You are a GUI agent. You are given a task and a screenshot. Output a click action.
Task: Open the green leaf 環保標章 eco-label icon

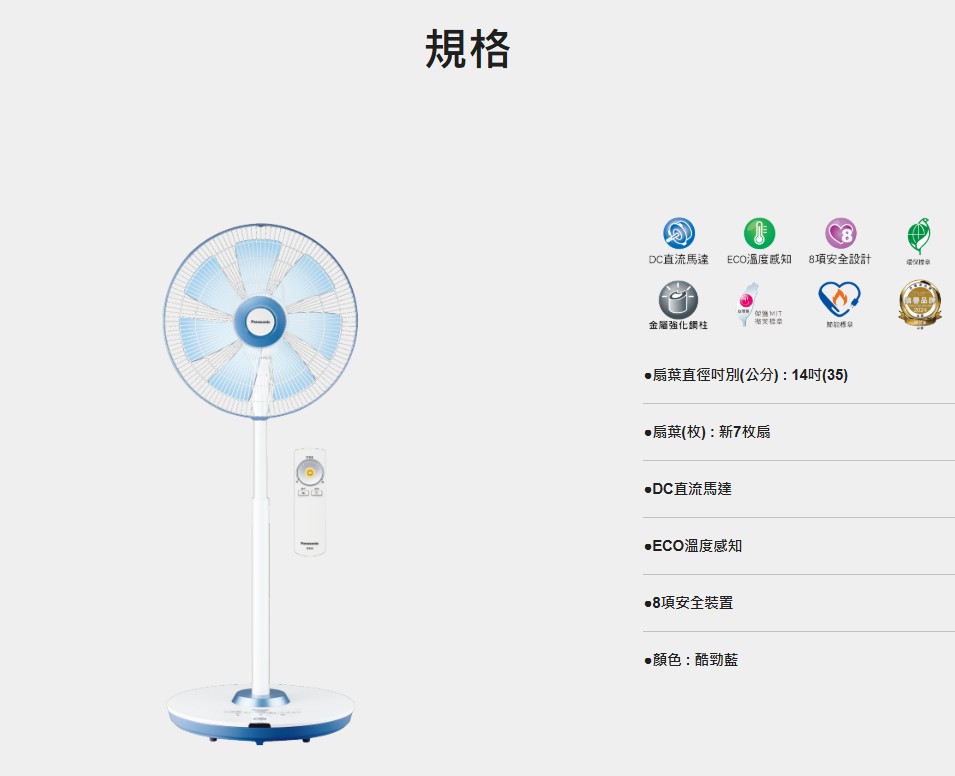(918, 236)
